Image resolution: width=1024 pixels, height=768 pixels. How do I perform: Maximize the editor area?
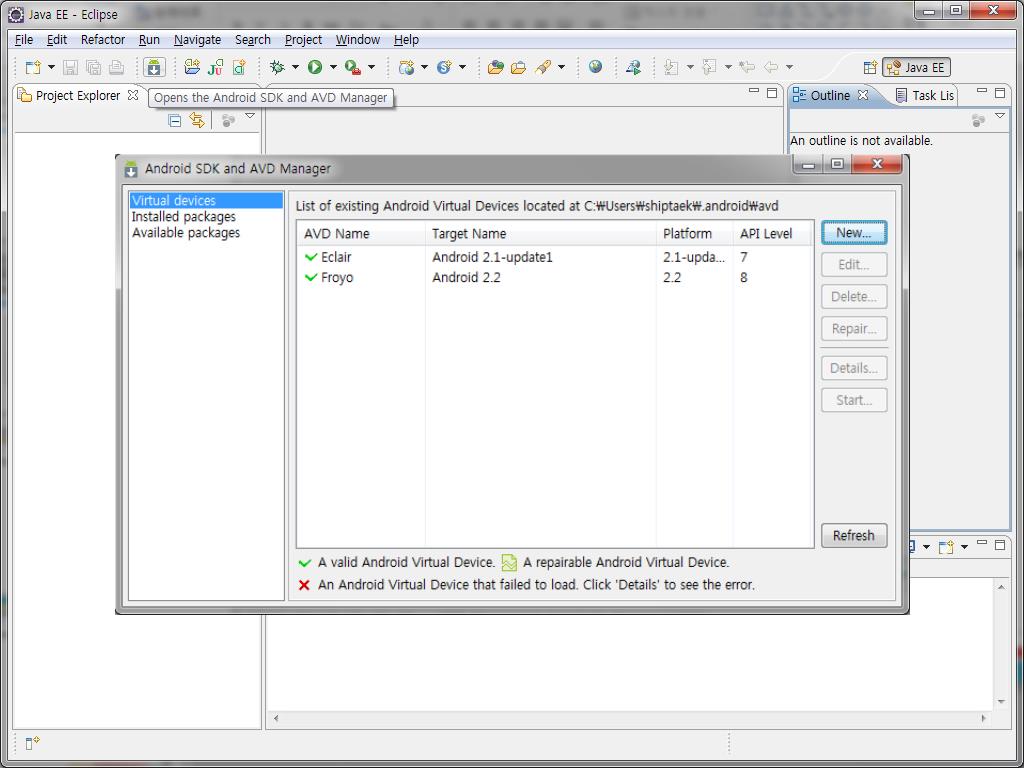[772, 93]
